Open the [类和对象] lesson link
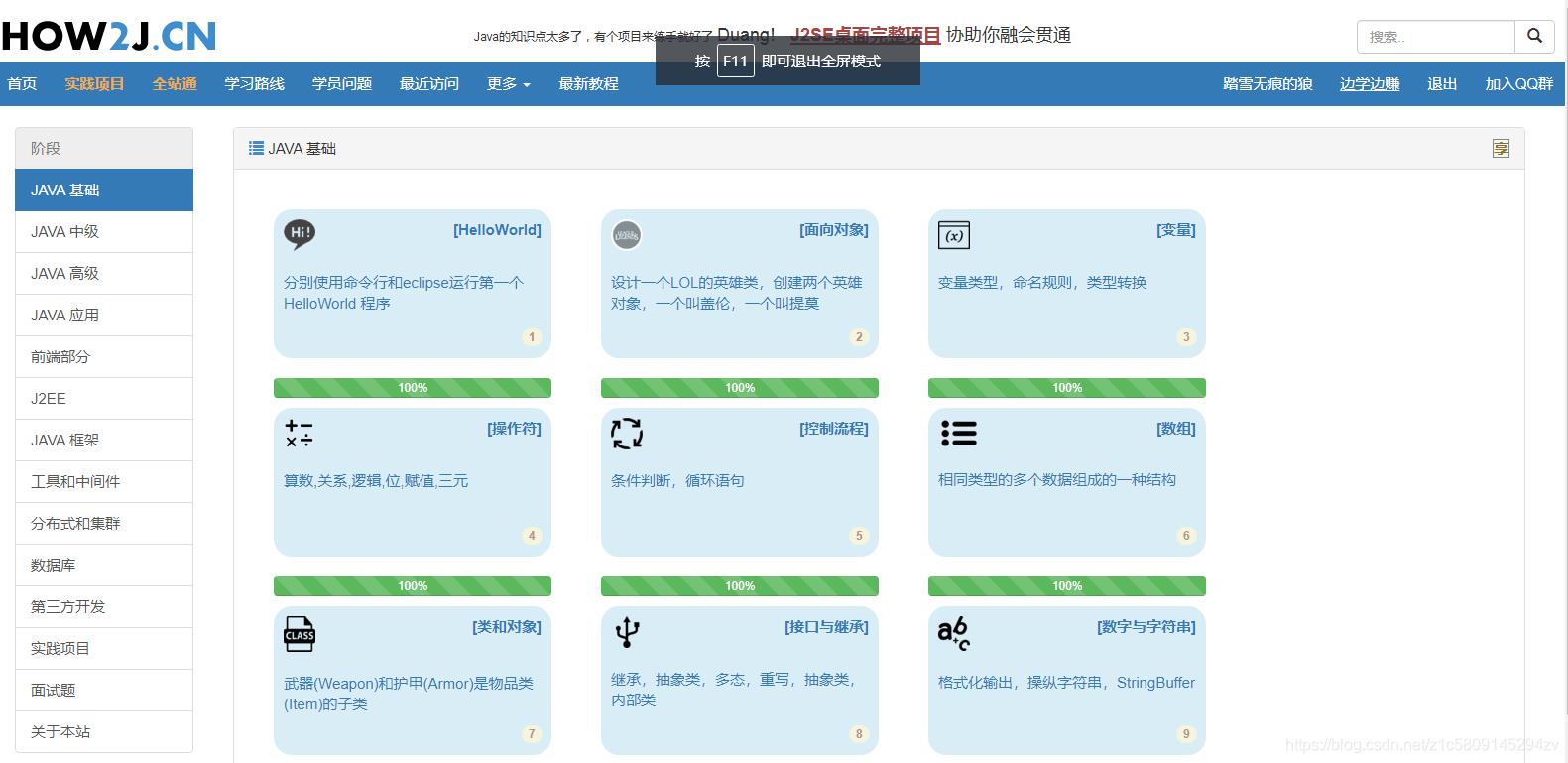The image size is (1568, 763). [x=507, y=627]
